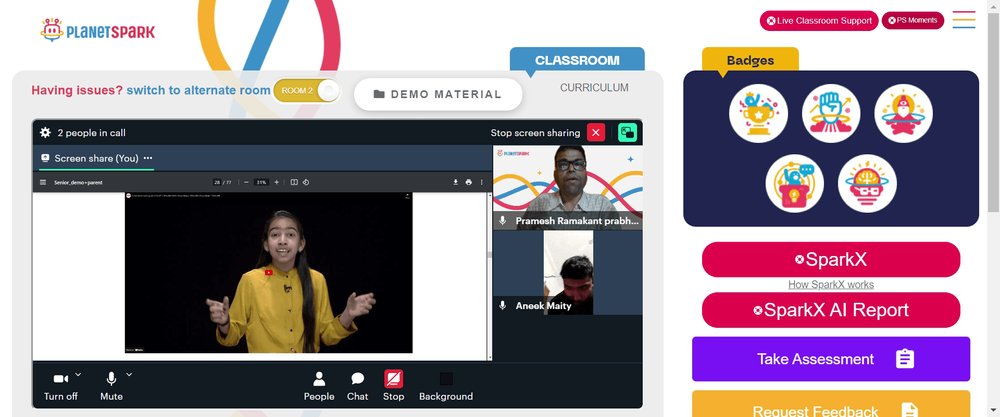This screenshot has width=1000, height=417.
Task: Click the PS Moments button
Action: pyautogui.click(x=913, y=20)
